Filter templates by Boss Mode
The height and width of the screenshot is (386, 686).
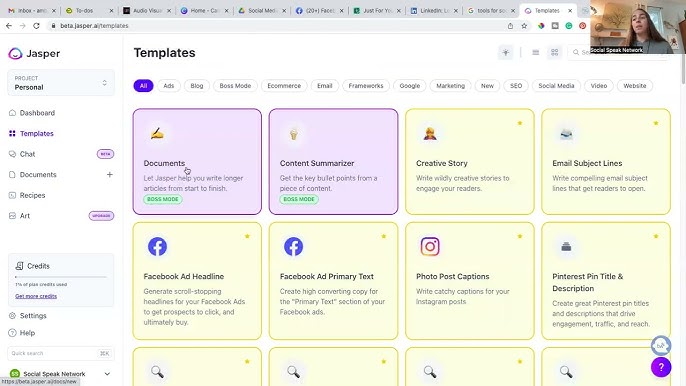point(235,86)
